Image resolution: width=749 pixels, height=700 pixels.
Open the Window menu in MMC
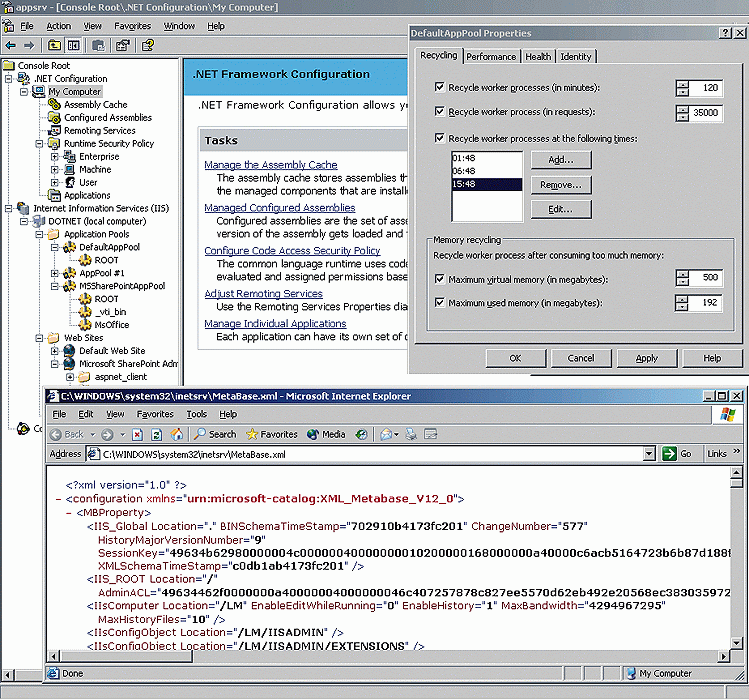(179, 26)
